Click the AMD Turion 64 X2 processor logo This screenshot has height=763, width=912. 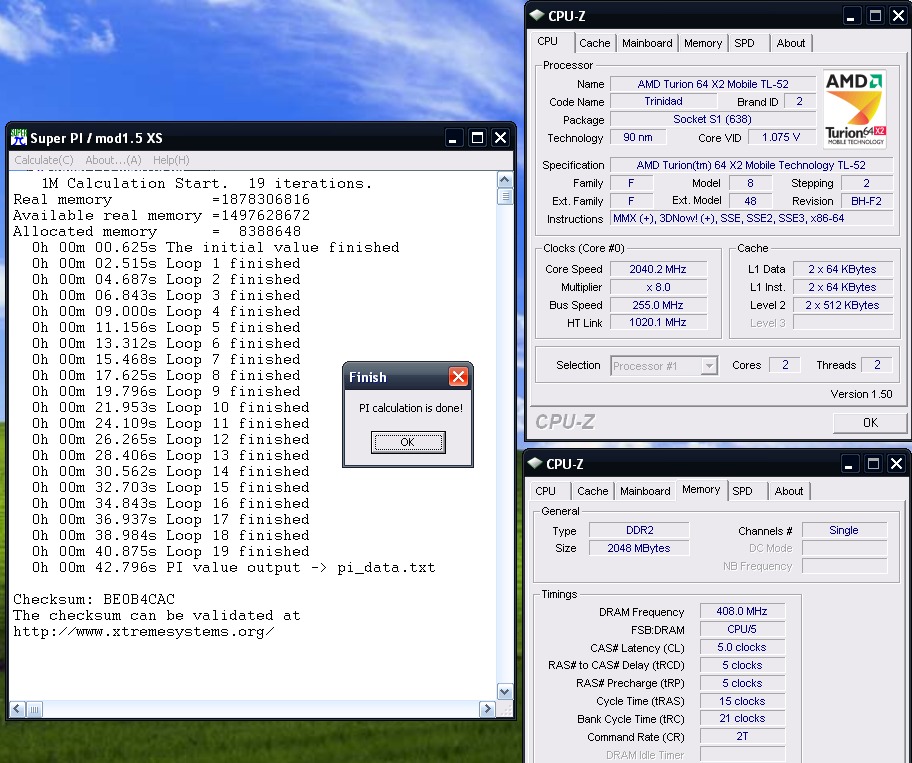[x=854, y=109]
